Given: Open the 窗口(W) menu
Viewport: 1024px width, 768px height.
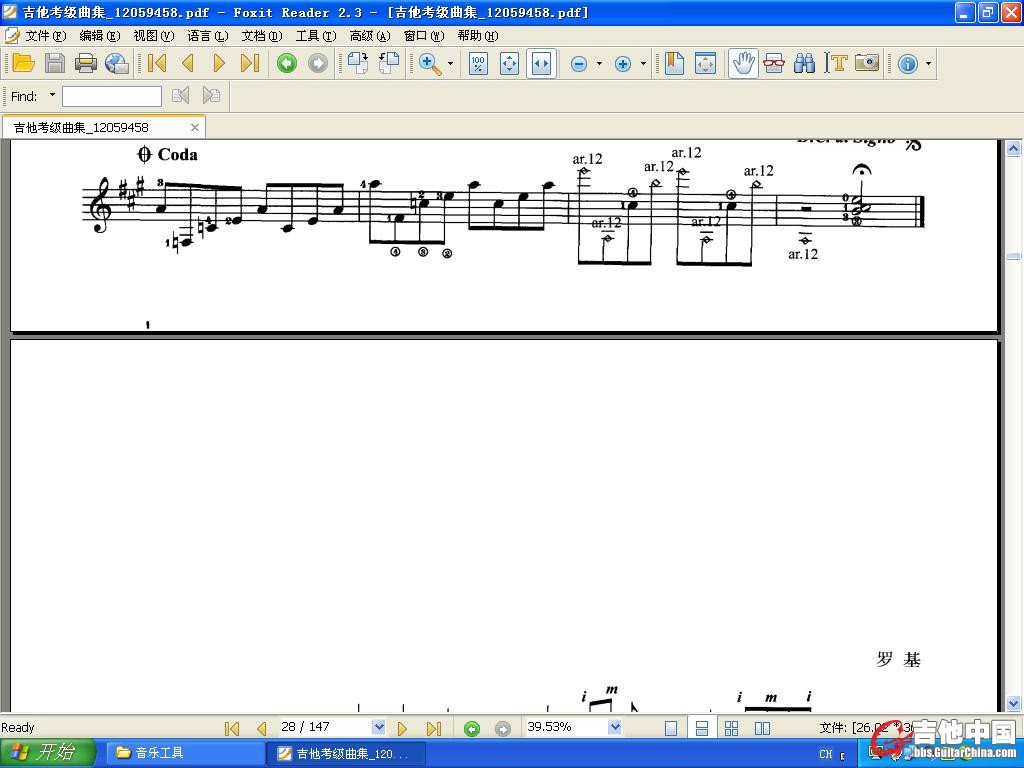Looking at the screenshot, I should 424,35.
